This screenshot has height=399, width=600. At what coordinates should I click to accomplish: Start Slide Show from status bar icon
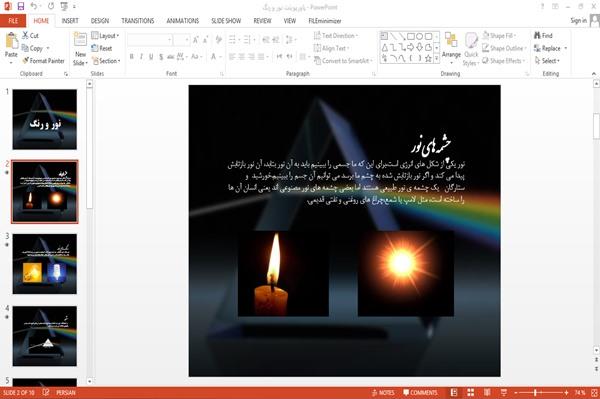tap(504, 392)
